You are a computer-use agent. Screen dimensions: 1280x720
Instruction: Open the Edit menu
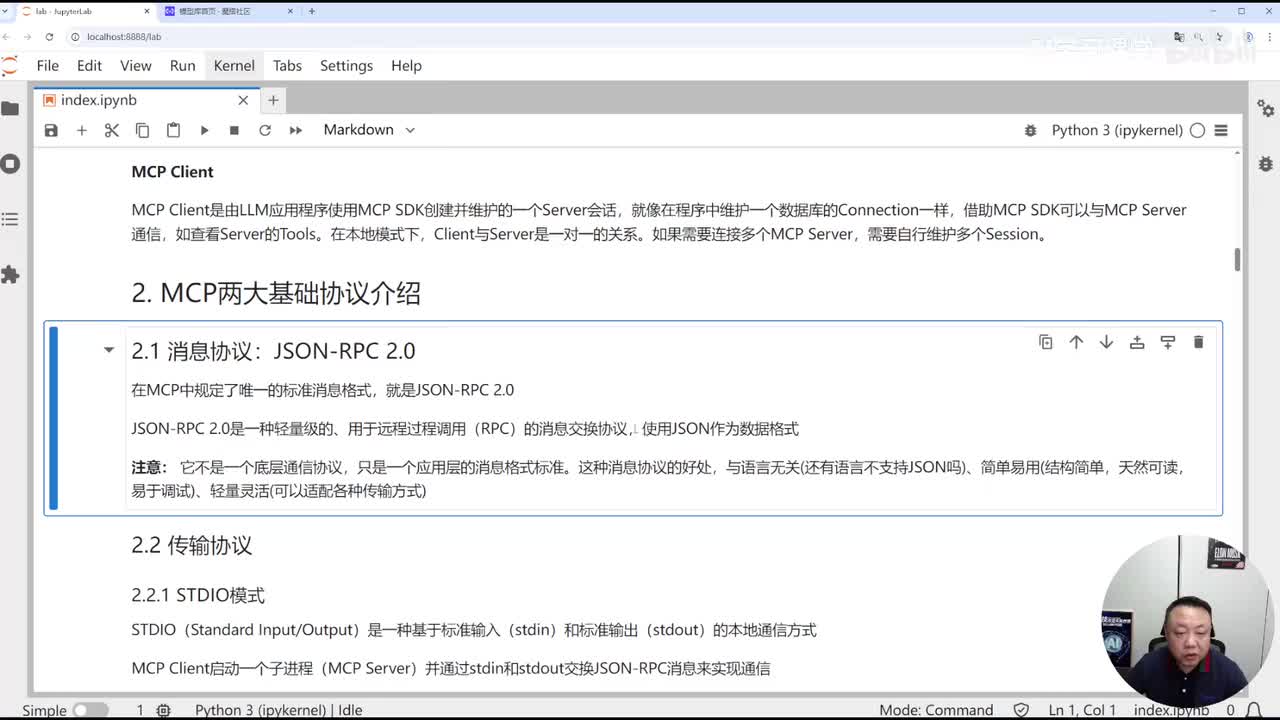tap(89, 65)
